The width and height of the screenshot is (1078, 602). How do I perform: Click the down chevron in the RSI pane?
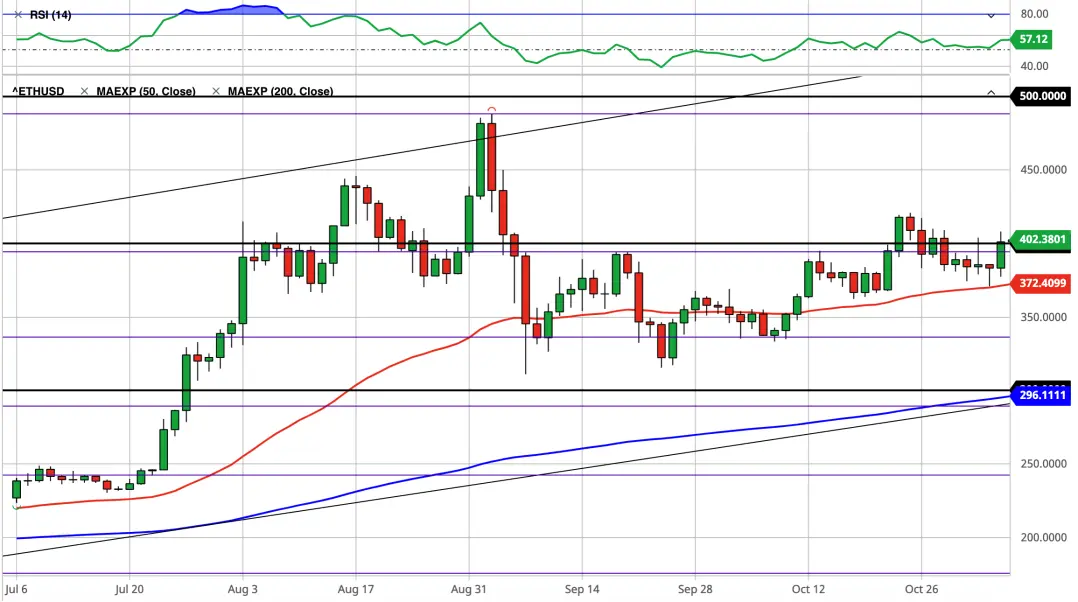[991, 15]
